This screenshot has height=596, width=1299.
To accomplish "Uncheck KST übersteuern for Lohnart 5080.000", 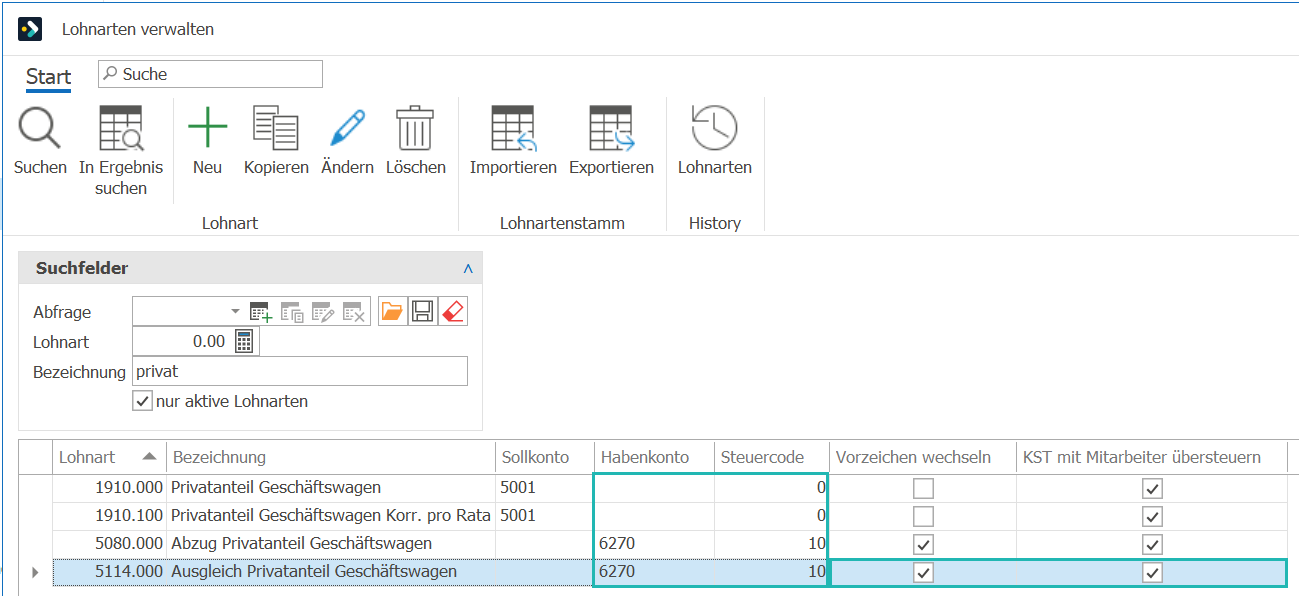I will click(x=1152, y=545).
